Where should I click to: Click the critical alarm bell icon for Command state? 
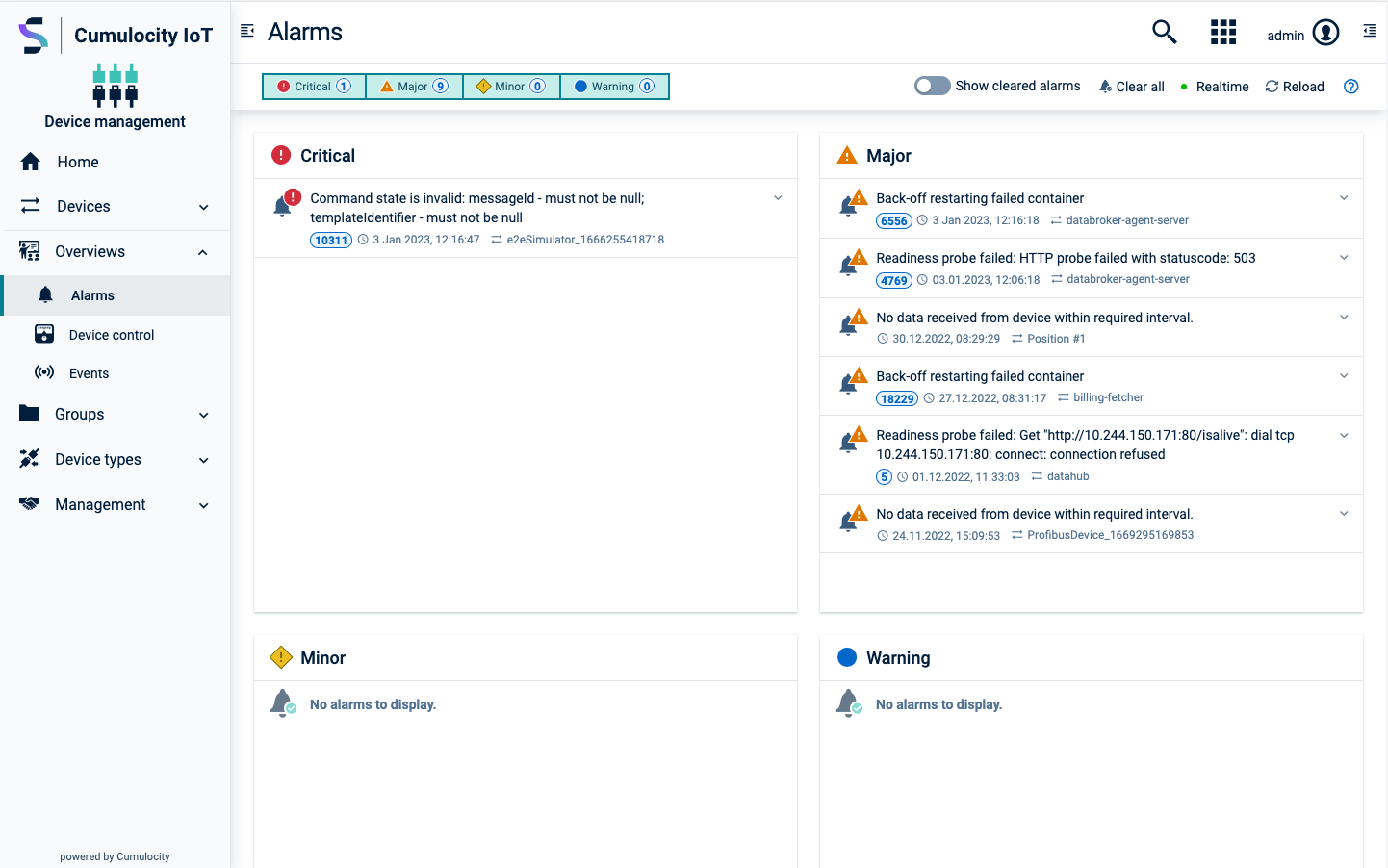(x=287, y=202)
